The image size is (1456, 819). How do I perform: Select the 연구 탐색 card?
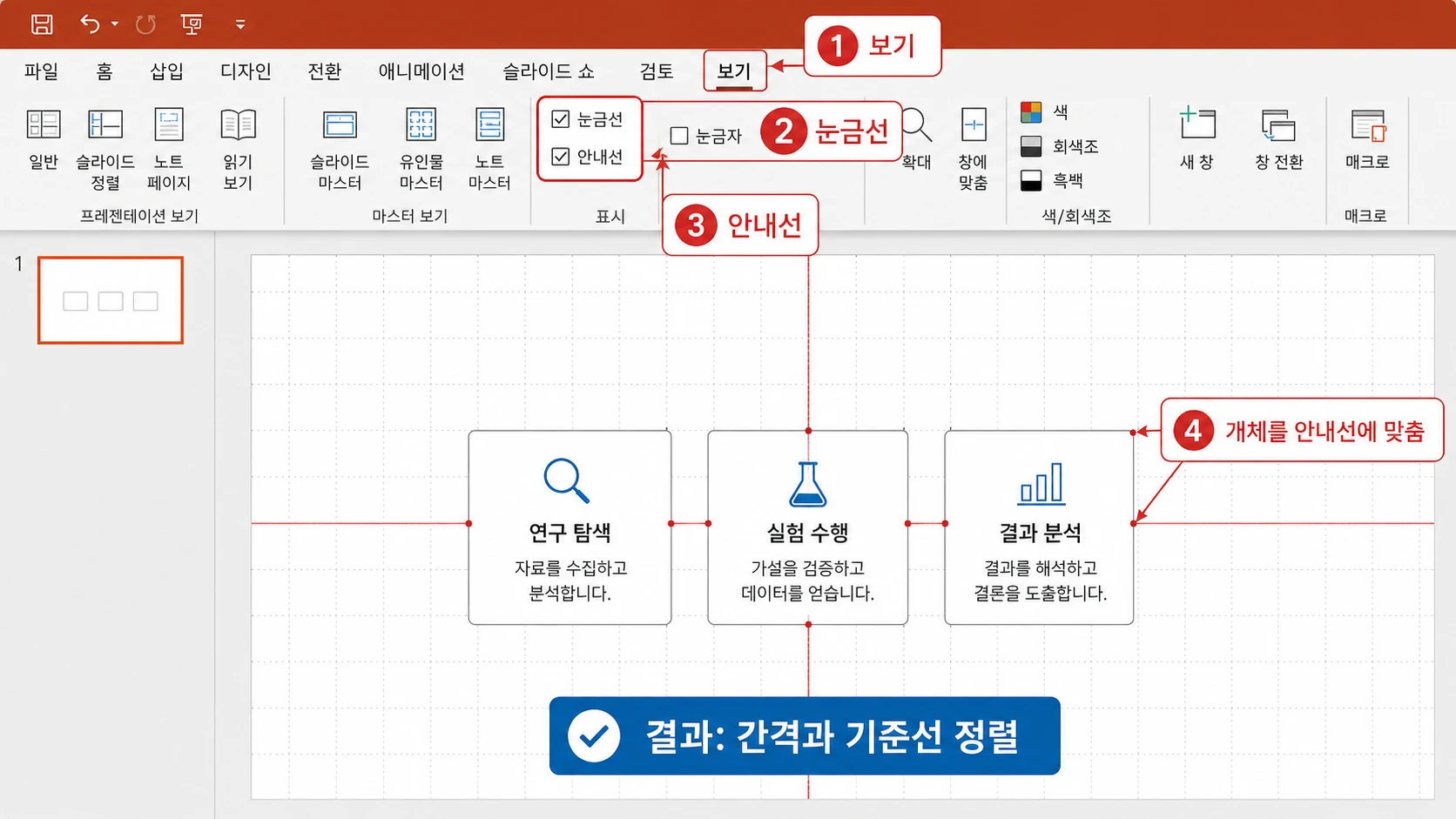point(570,527)
